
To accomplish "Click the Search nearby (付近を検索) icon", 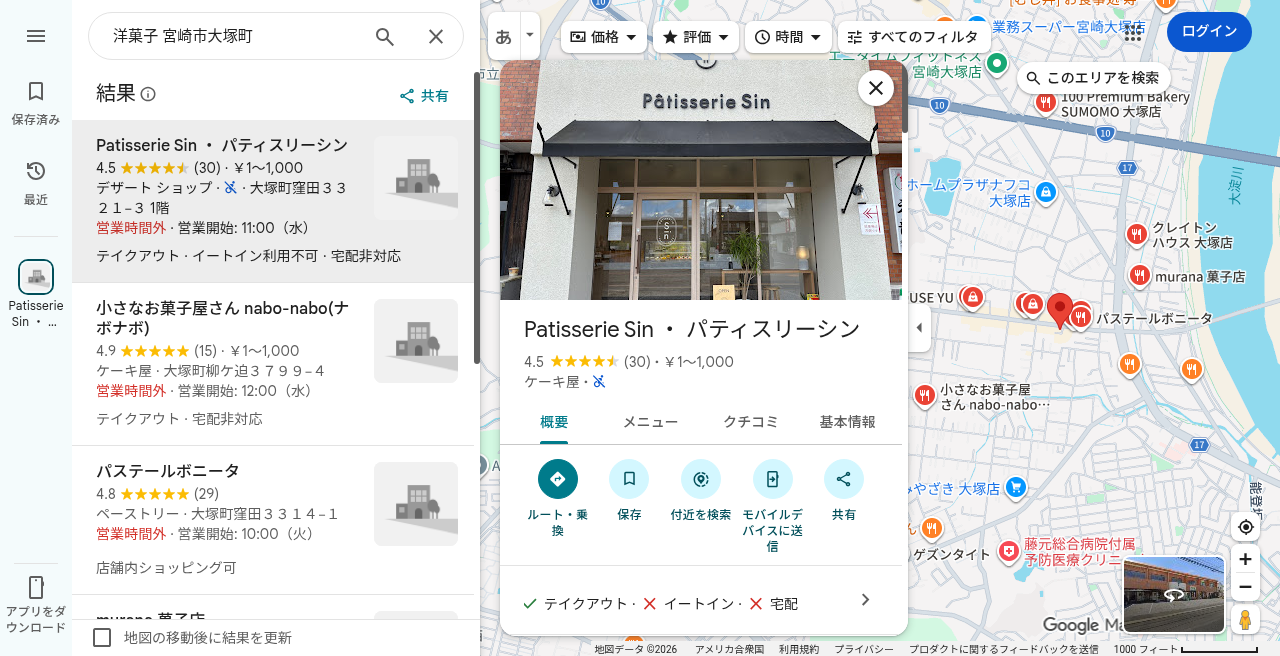I will point(701,479).
